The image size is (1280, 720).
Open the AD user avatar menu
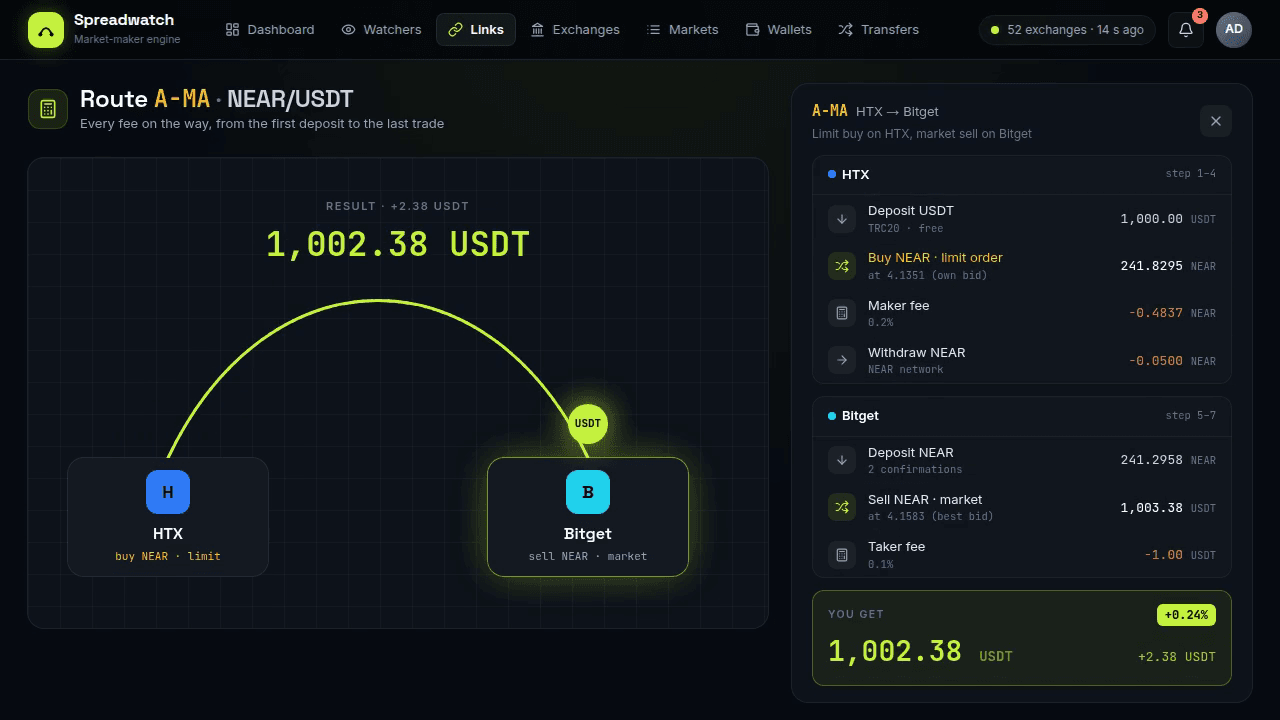tap(1234, 30)
